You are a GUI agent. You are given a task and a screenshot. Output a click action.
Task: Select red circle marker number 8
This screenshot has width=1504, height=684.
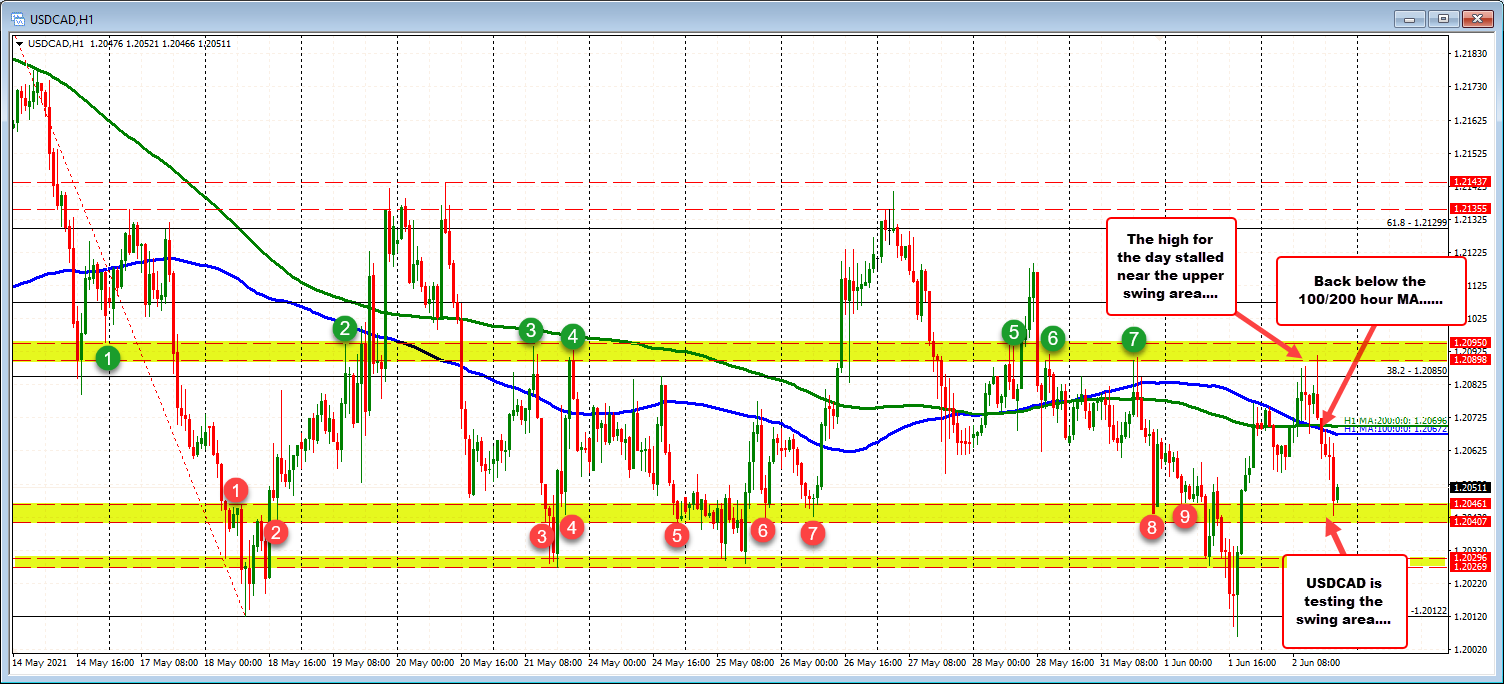coord(1152,526)
